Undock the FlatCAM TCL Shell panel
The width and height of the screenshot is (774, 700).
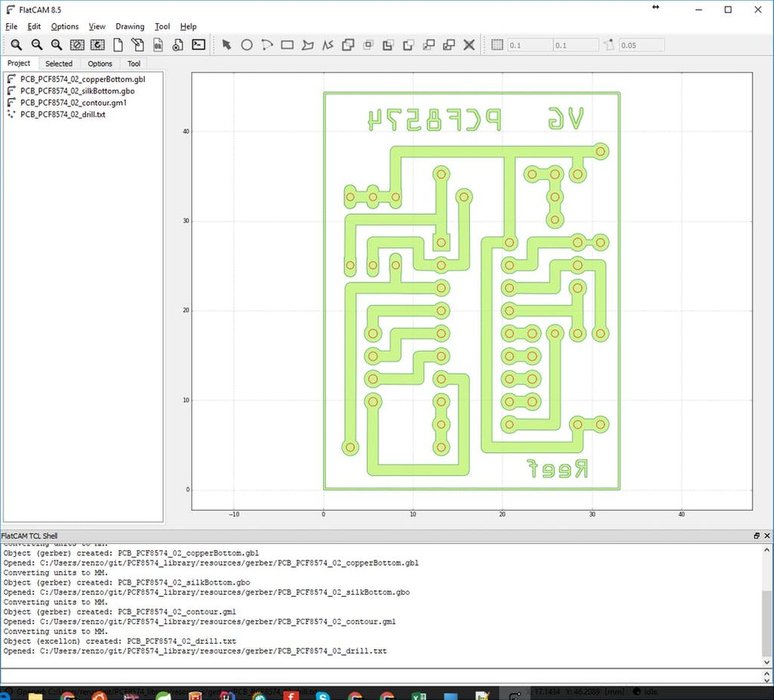point(756,536)
